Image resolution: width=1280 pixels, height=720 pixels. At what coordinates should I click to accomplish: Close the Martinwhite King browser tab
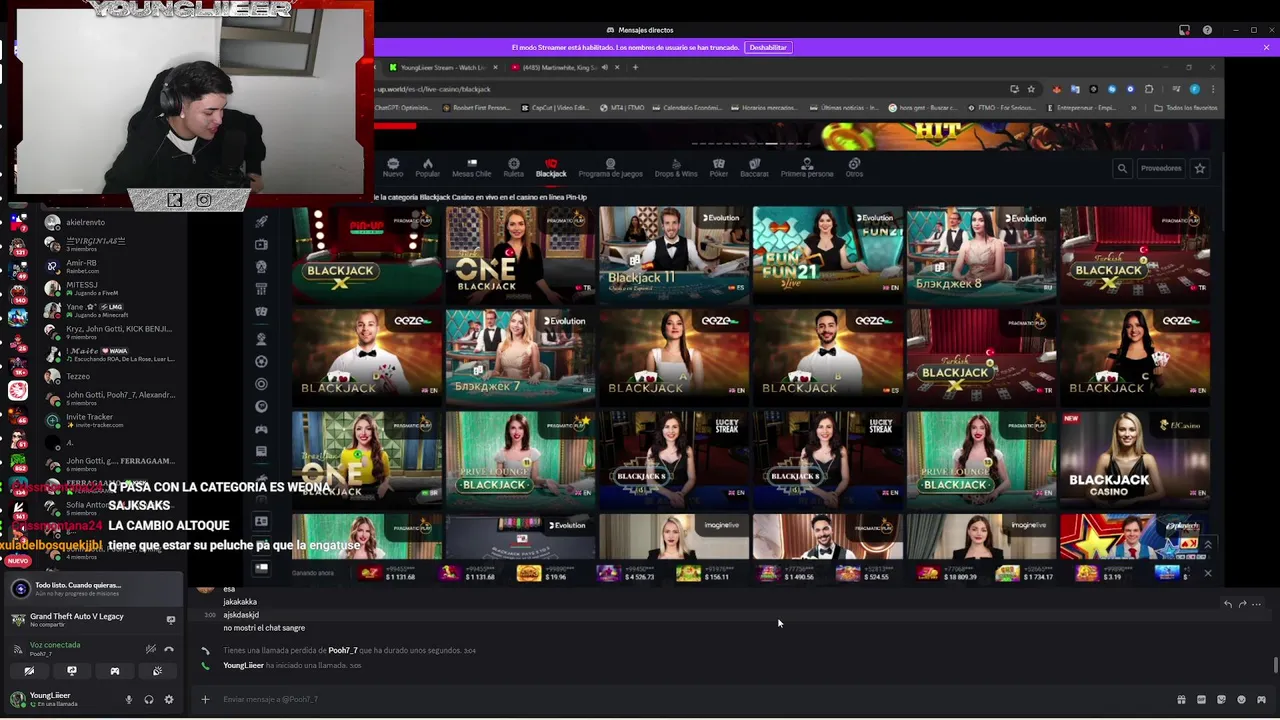click(x=617, y=67)
